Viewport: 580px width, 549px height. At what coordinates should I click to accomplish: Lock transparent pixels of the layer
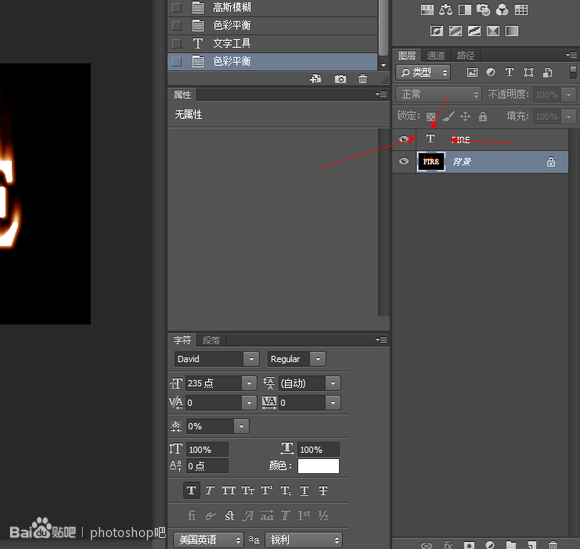(431, 117)
